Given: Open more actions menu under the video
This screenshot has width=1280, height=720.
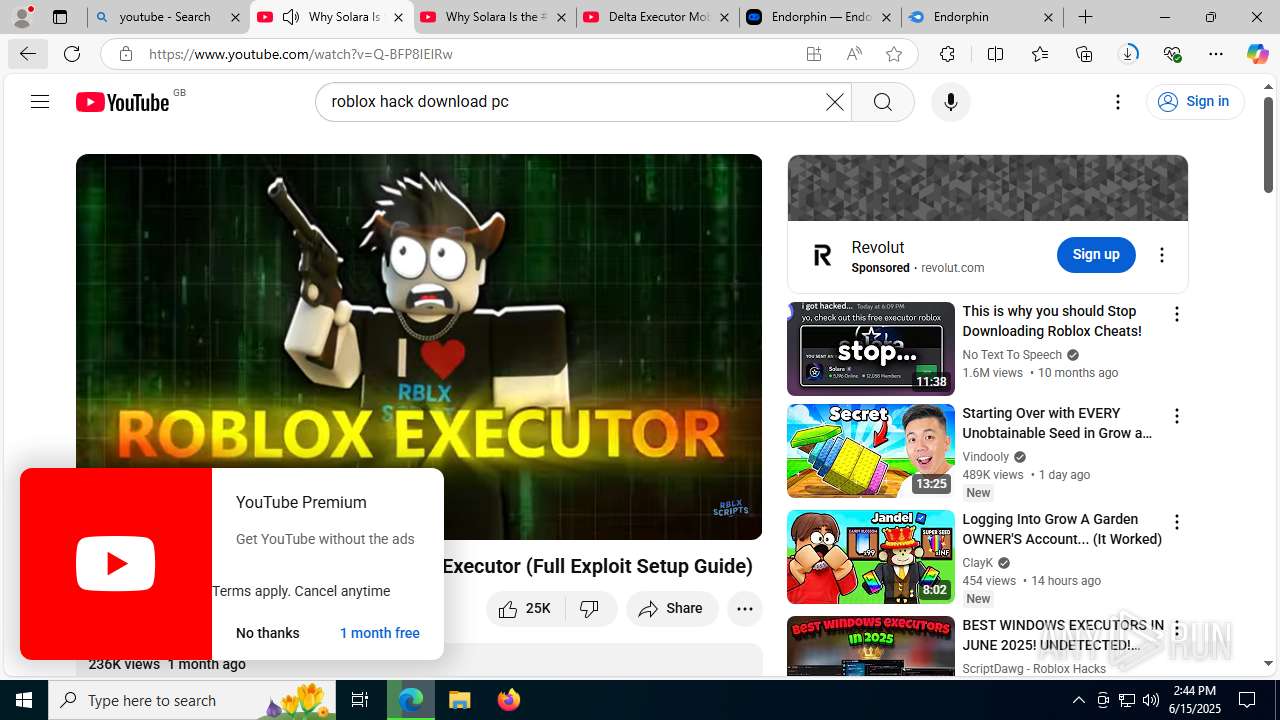Looking at the screenshot, I should (x=744, y=608).
